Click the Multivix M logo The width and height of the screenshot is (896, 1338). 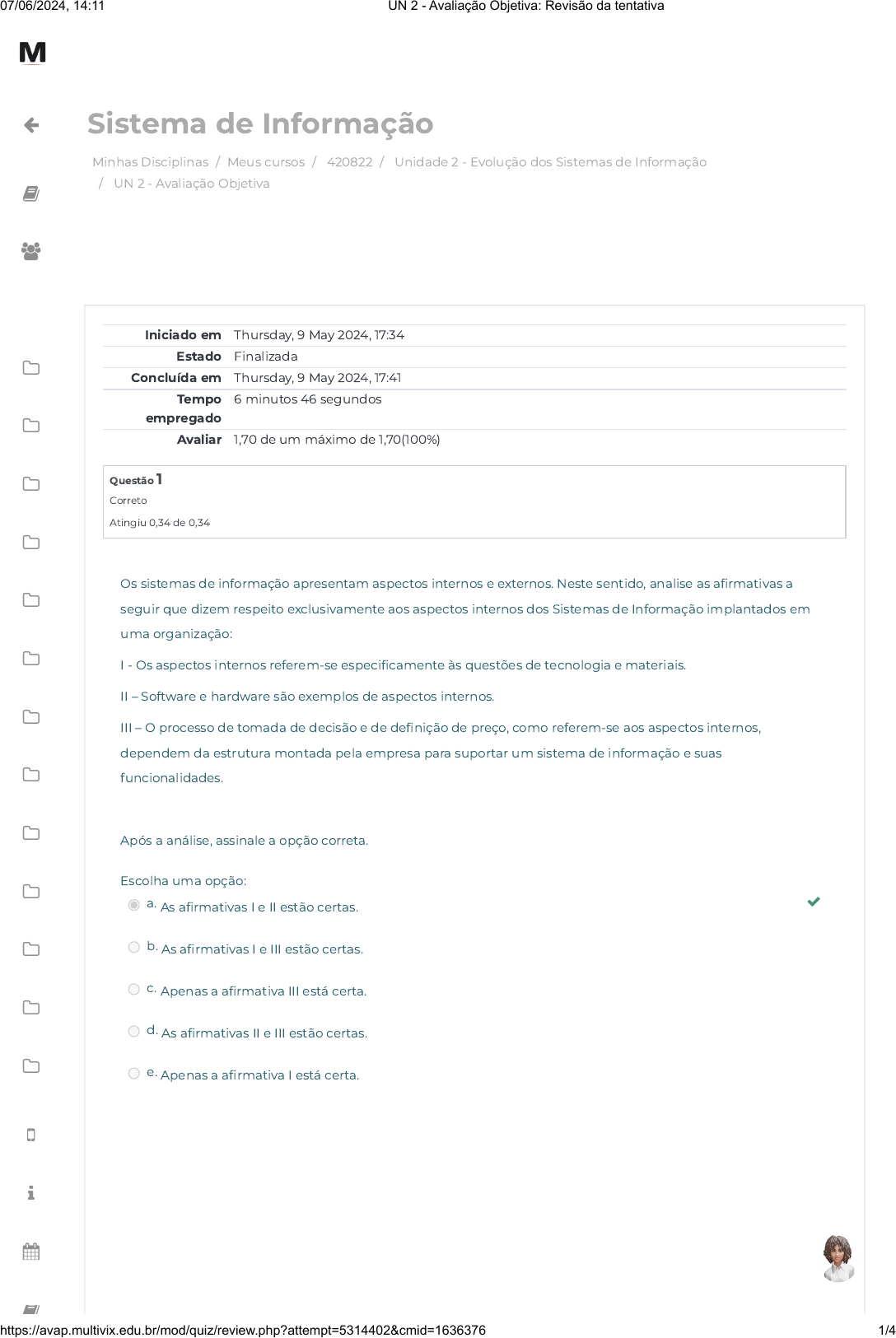tap(32, 53)
